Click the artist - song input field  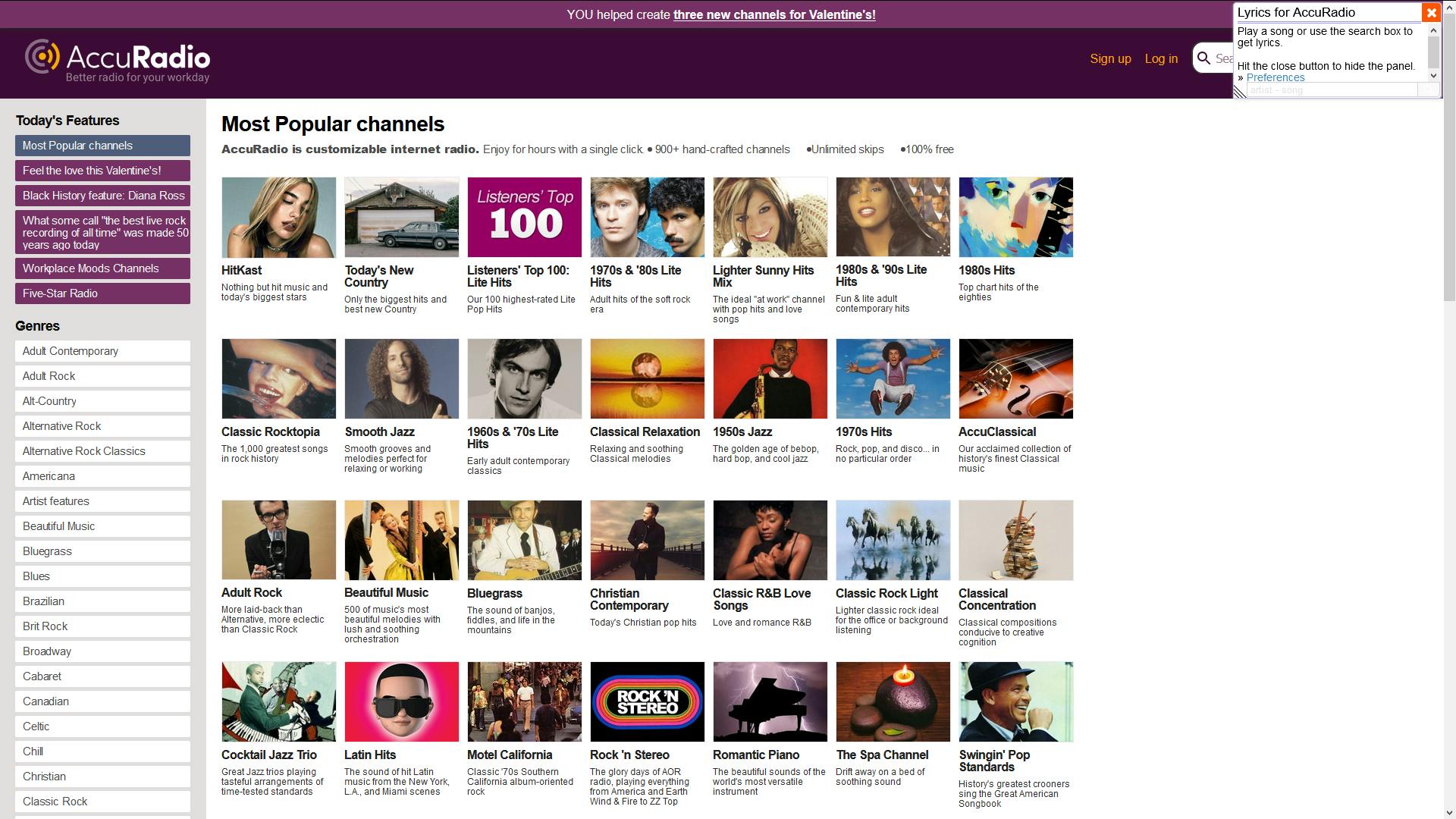click(1331, 89)
